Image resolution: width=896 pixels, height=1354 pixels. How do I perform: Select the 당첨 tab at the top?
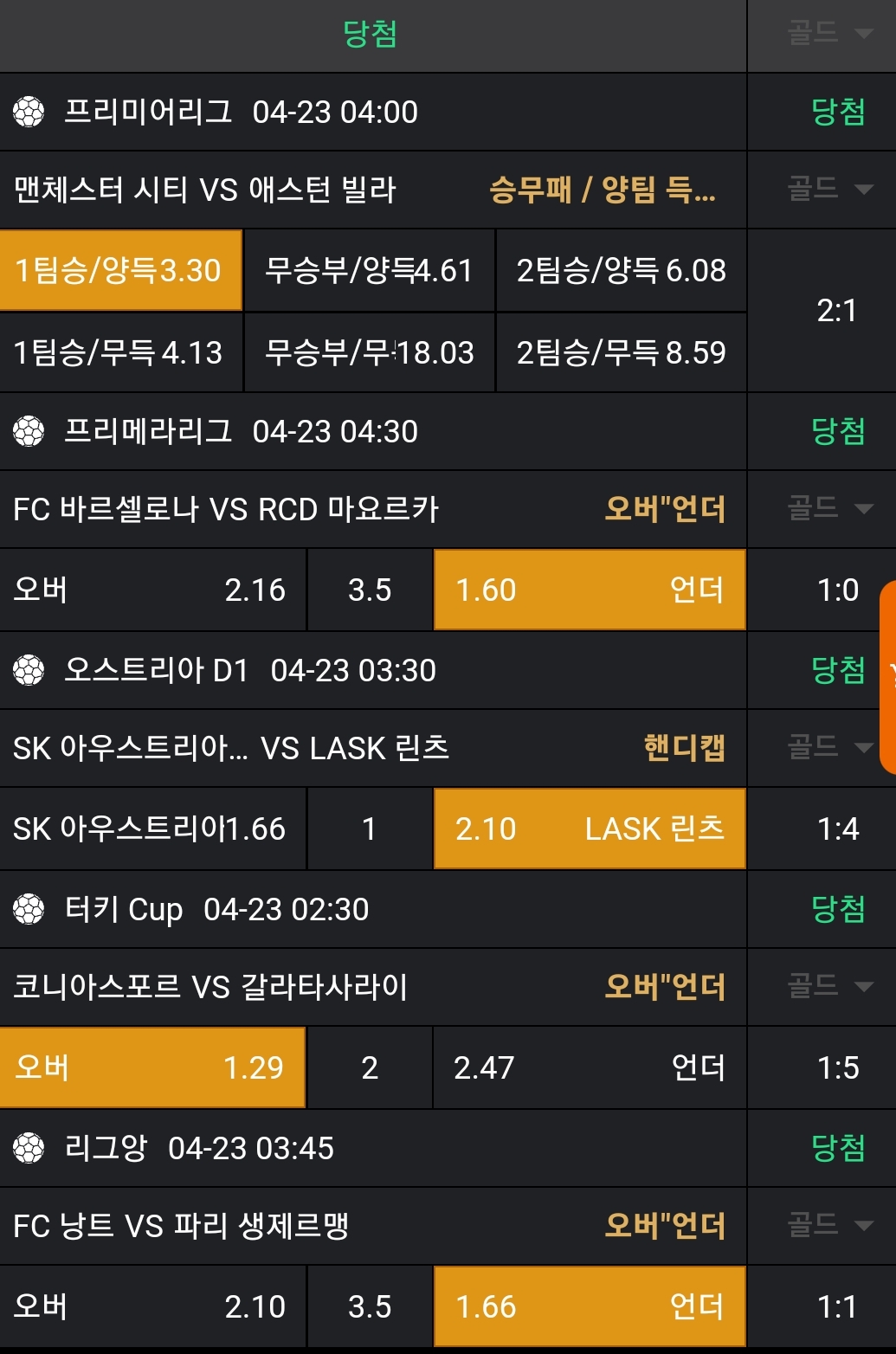coord(371,35)
